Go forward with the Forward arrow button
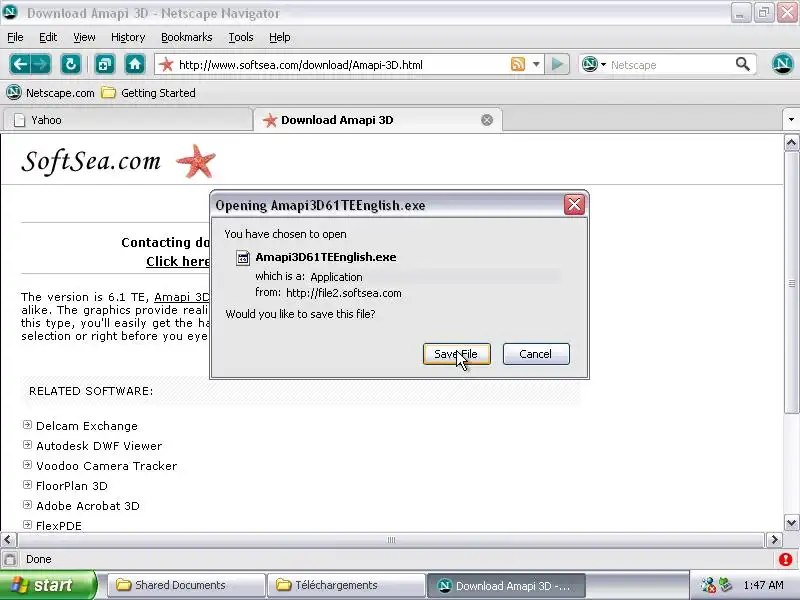 pyautogui.click(x=40, y=64)
